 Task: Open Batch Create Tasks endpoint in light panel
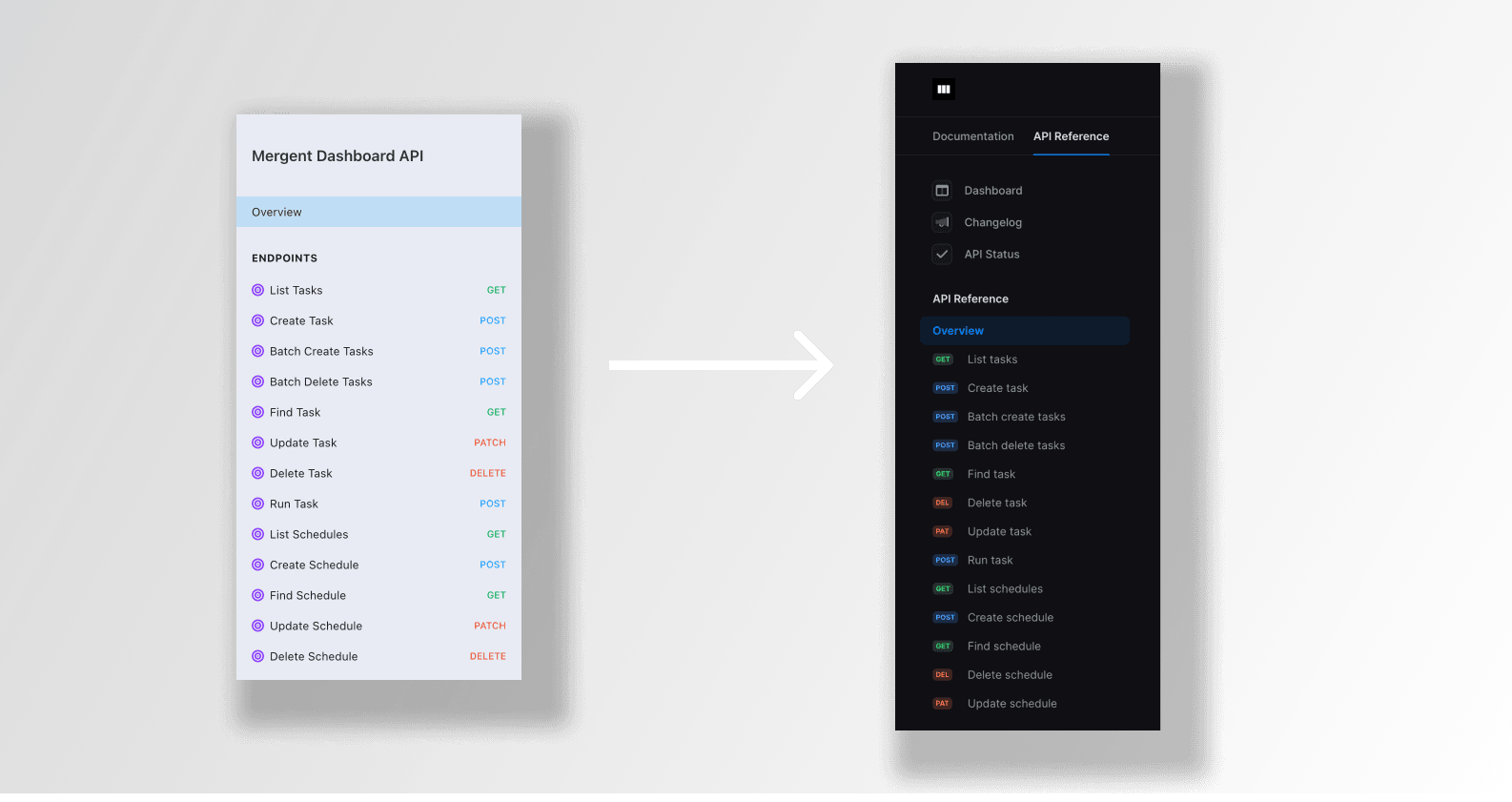click(321, 351)
